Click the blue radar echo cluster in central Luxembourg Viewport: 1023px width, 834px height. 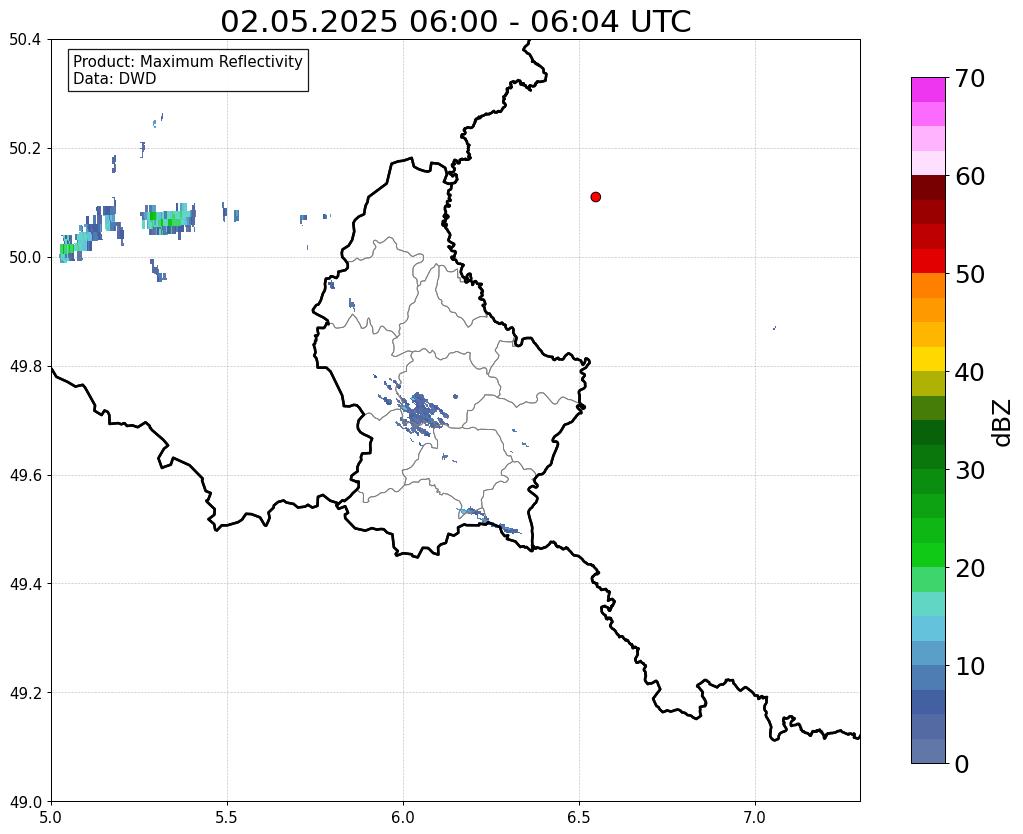(x=419, y=413)
